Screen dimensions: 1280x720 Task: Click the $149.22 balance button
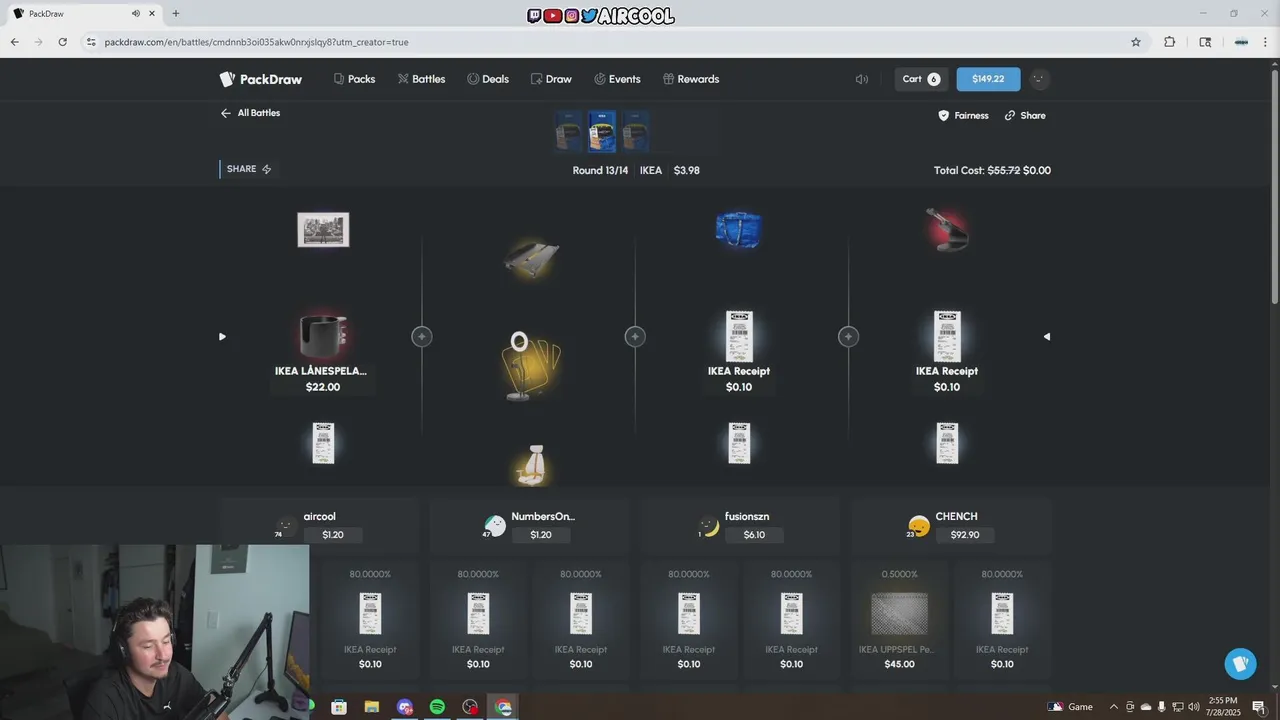tap(988, 79)
